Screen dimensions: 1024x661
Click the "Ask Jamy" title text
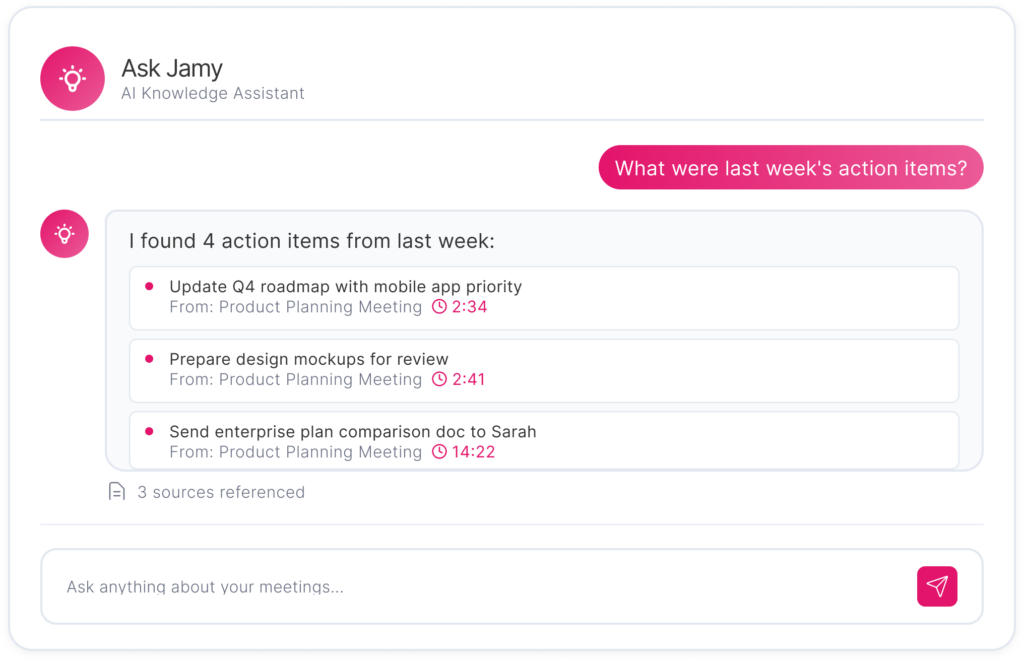point(172,69)
